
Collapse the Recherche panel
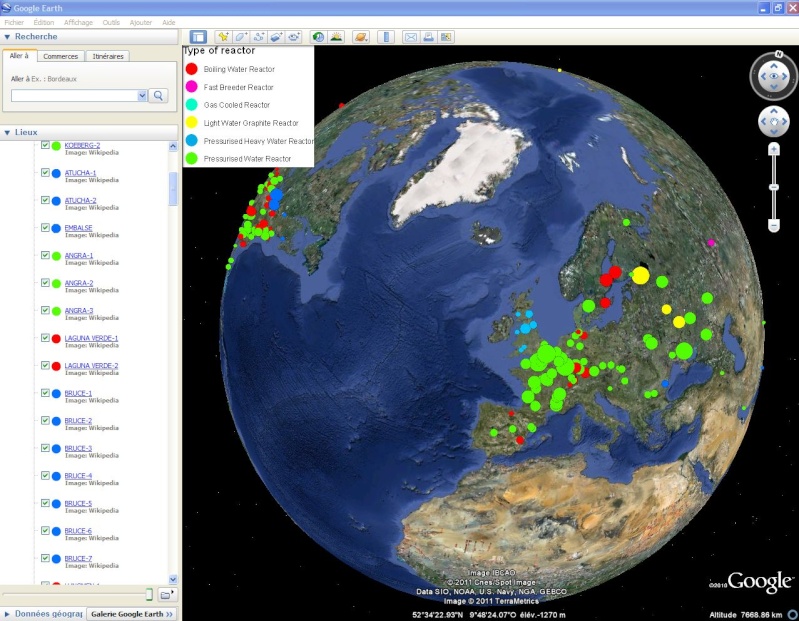pos(7,37)
